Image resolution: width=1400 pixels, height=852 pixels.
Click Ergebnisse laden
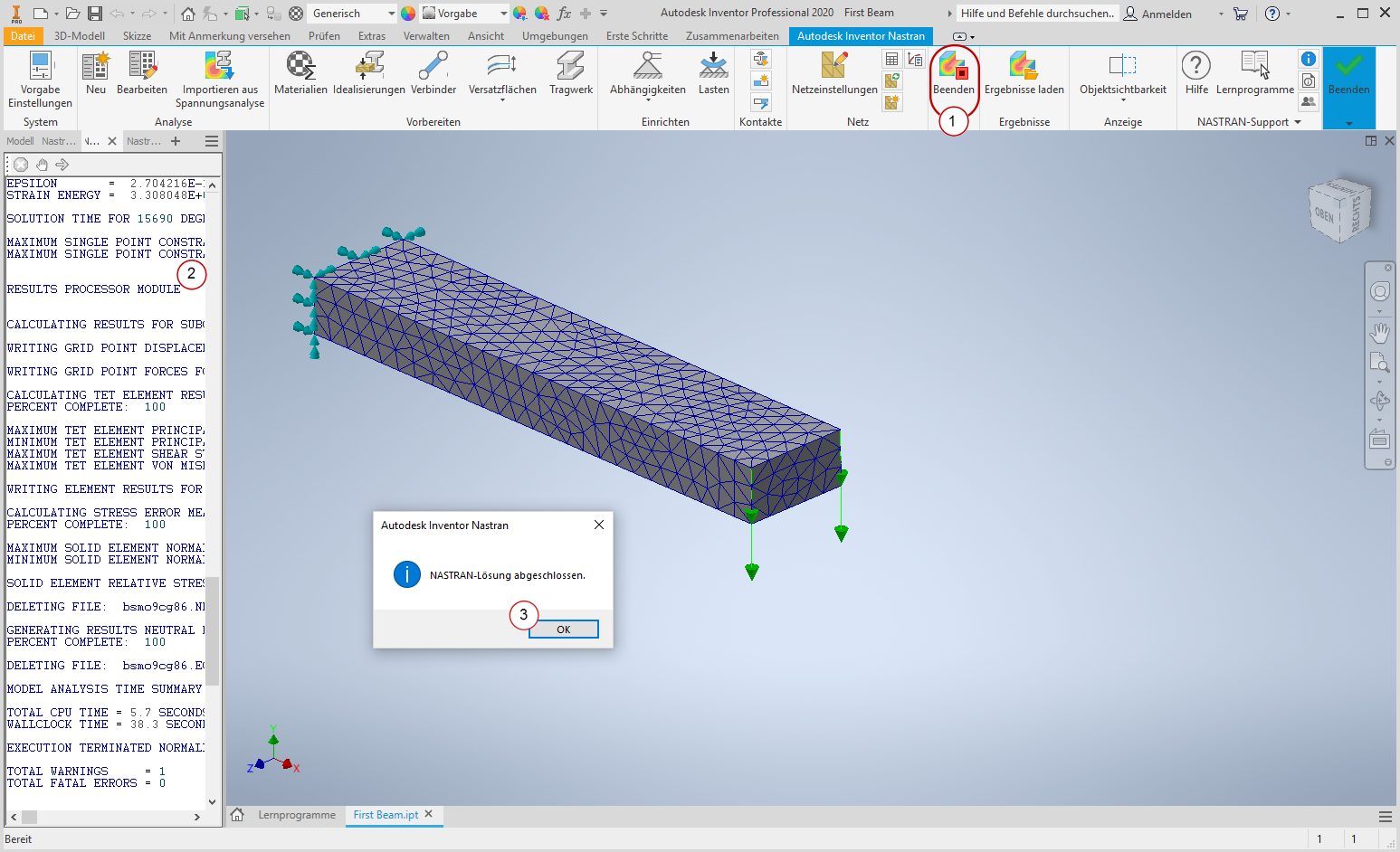1024,73
